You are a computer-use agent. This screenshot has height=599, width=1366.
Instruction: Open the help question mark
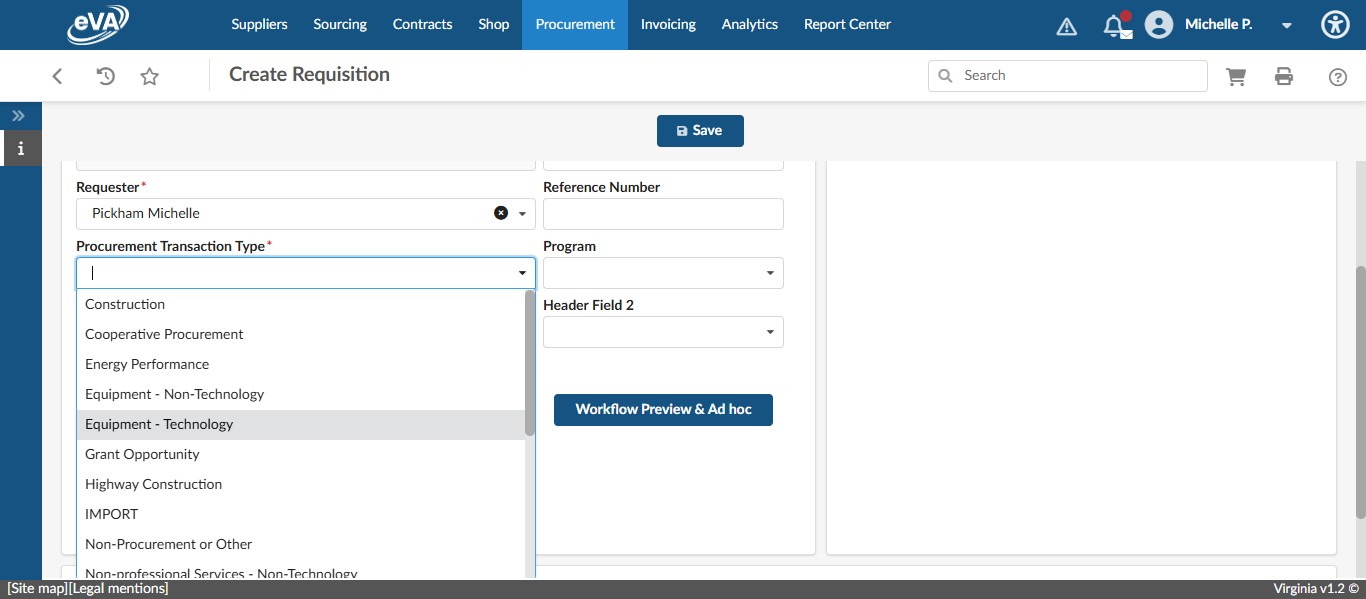1338,75
